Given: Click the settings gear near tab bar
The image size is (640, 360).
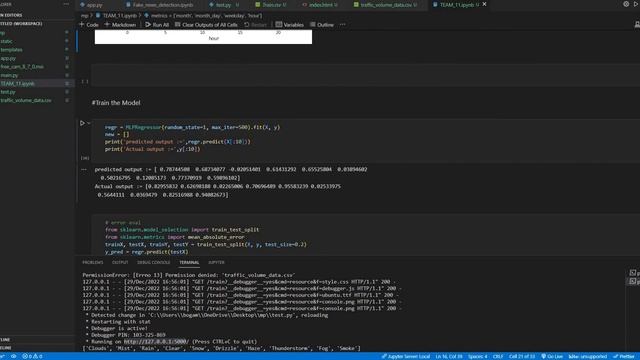Looking at the screenshot, I should (626, 4).
